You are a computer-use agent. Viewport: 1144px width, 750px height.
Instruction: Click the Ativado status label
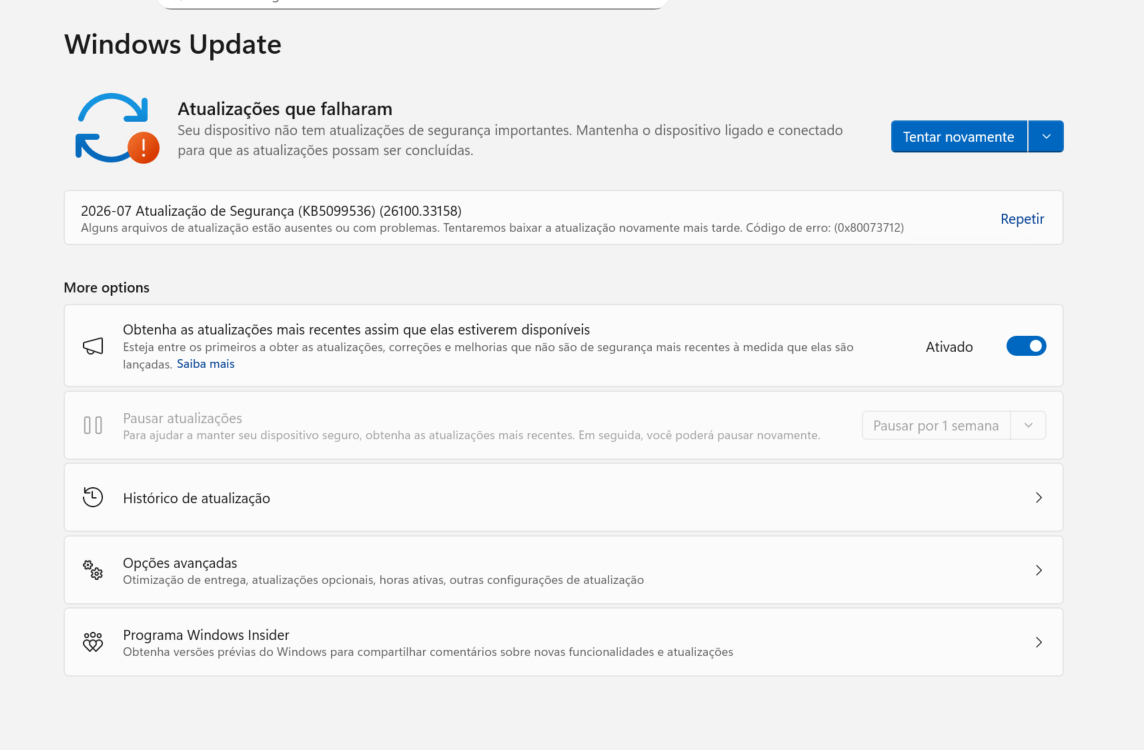point(949,347)
